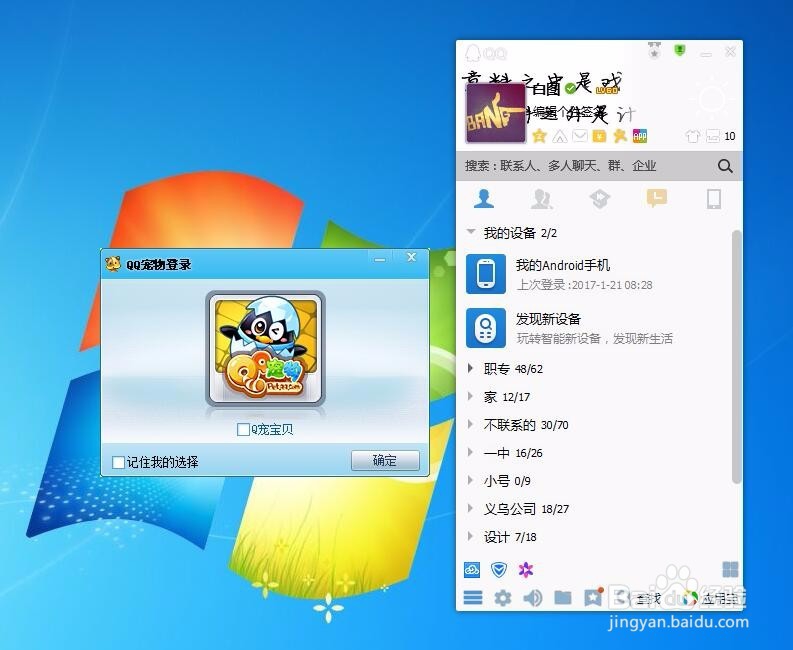The width and height of the screenshot is (793, 650).
Task: Open the colorful APP icon
Action: (x=640, y=136)
